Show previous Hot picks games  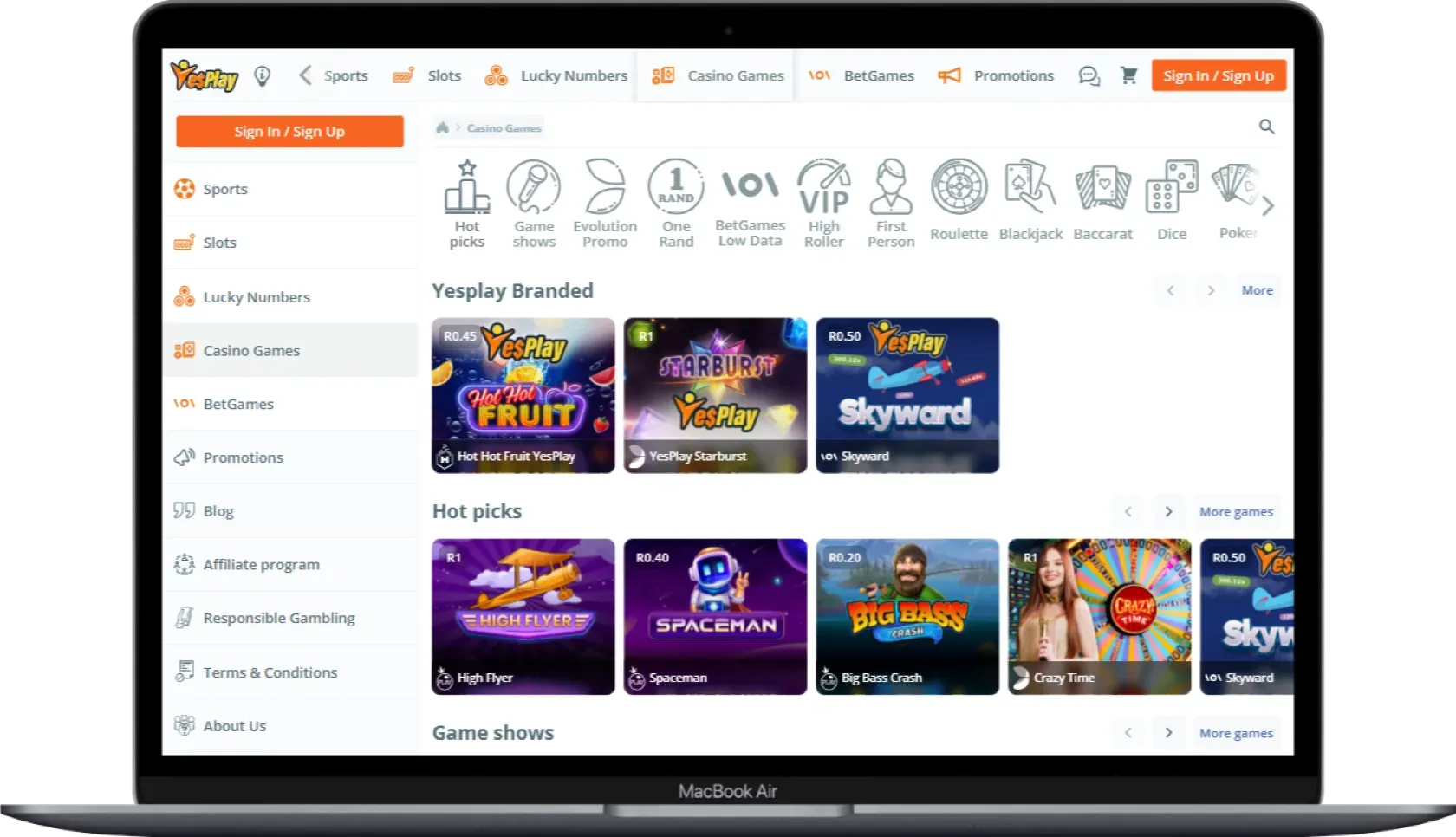coord(1128,511)
